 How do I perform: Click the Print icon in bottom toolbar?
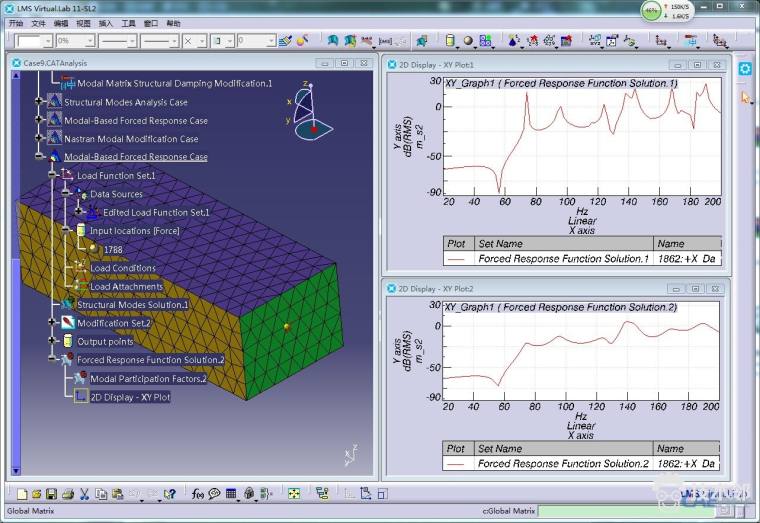click(x=68, y=493)
